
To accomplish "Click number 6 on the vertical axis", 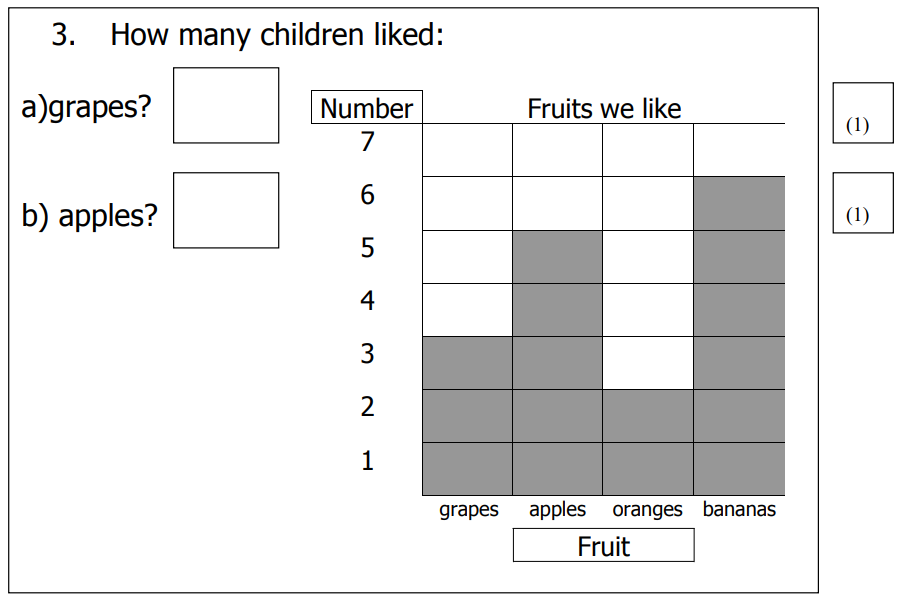I will pos(368,195).
